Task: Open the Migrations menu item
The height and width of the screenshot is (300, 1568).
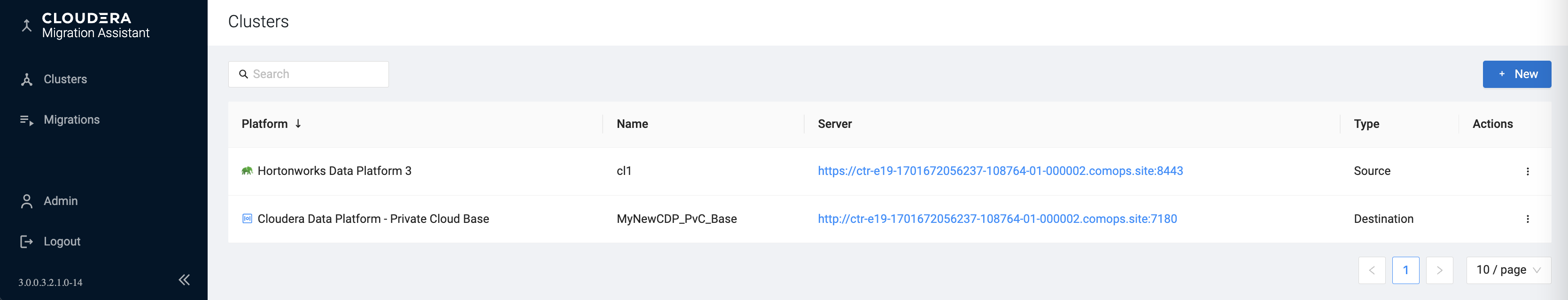Action: tap(72, 120)
